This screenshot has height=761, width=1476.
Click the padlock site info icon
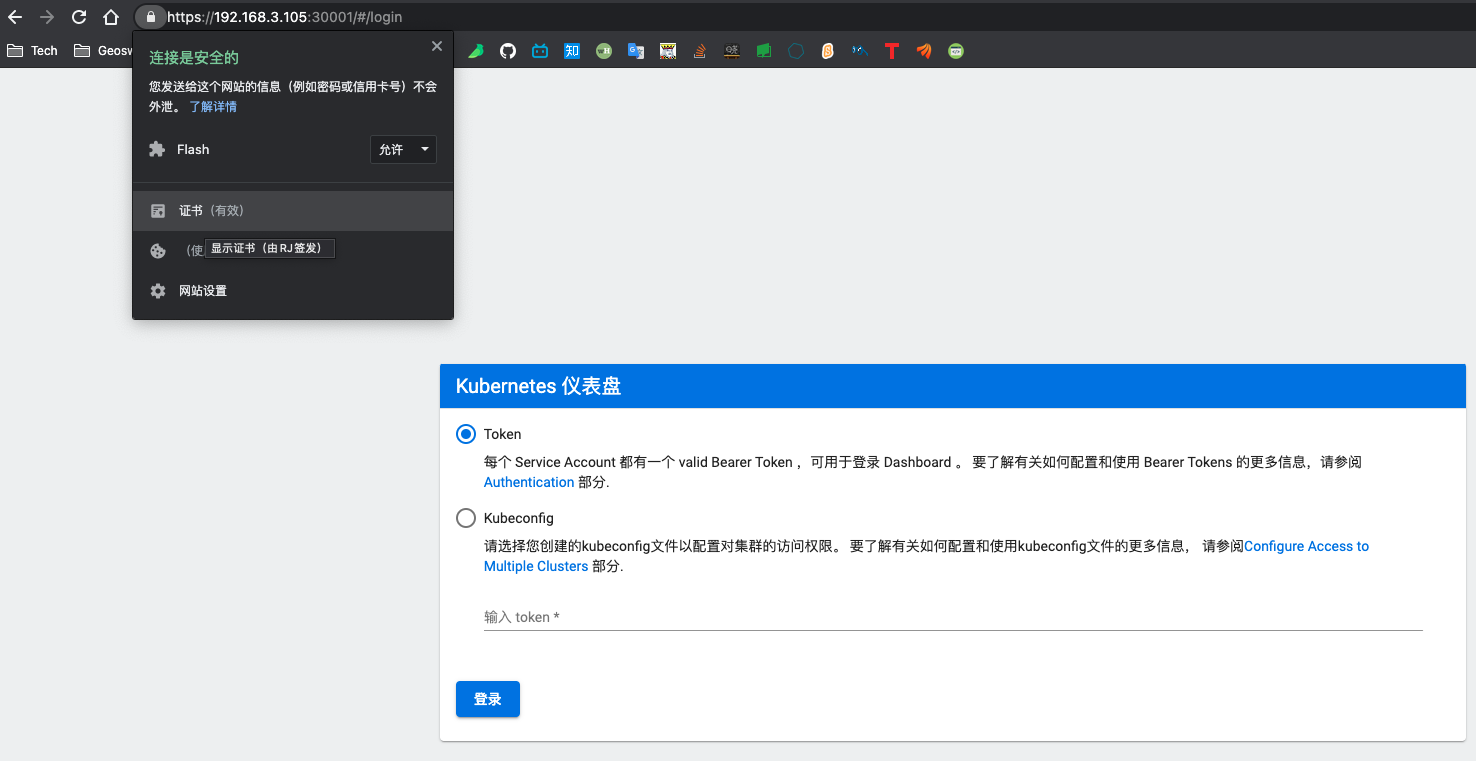click(x=150, y=17)
